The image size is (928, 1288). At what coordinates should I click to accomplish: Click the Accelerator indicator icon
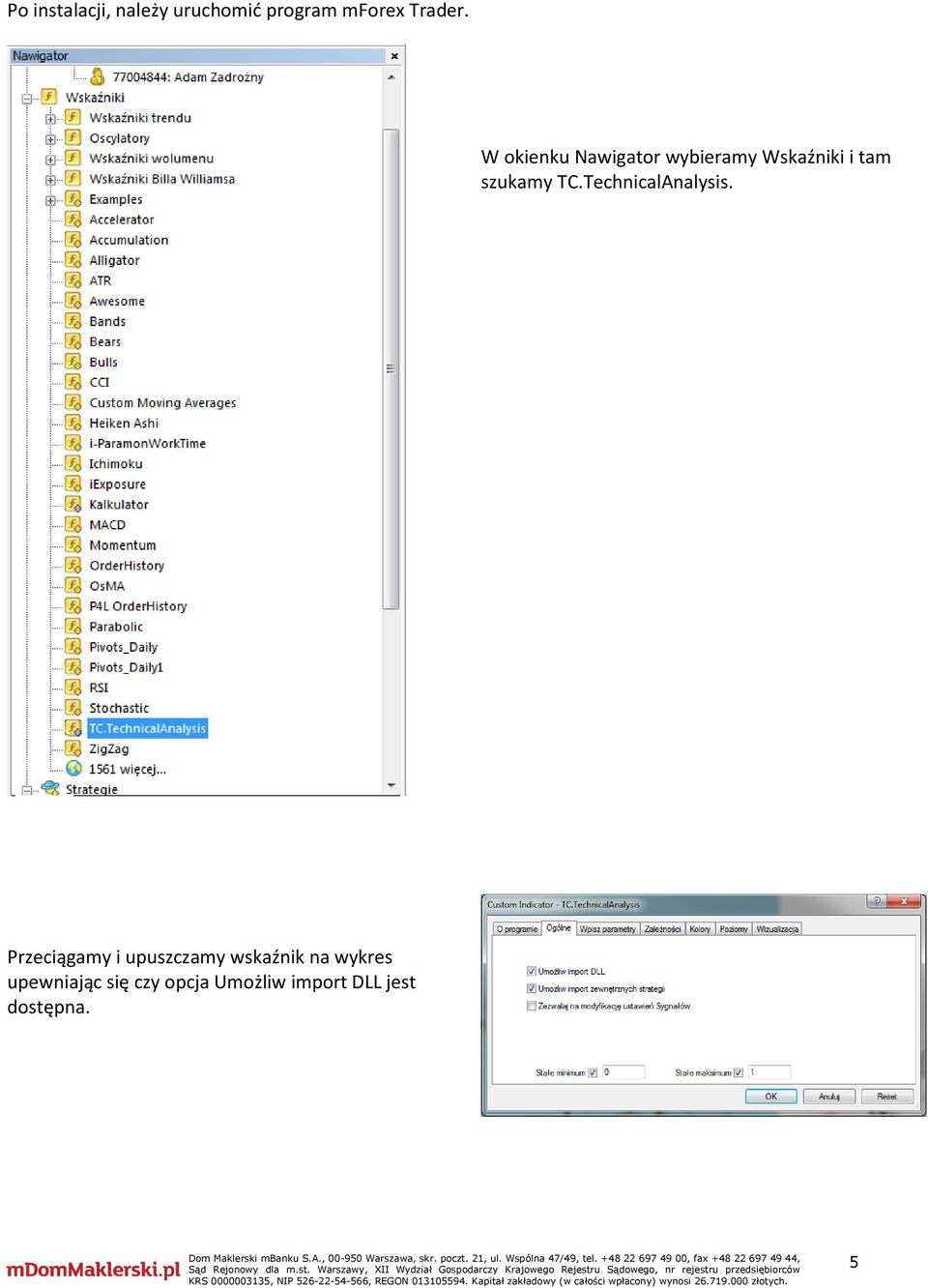click(x=73, y=220)
